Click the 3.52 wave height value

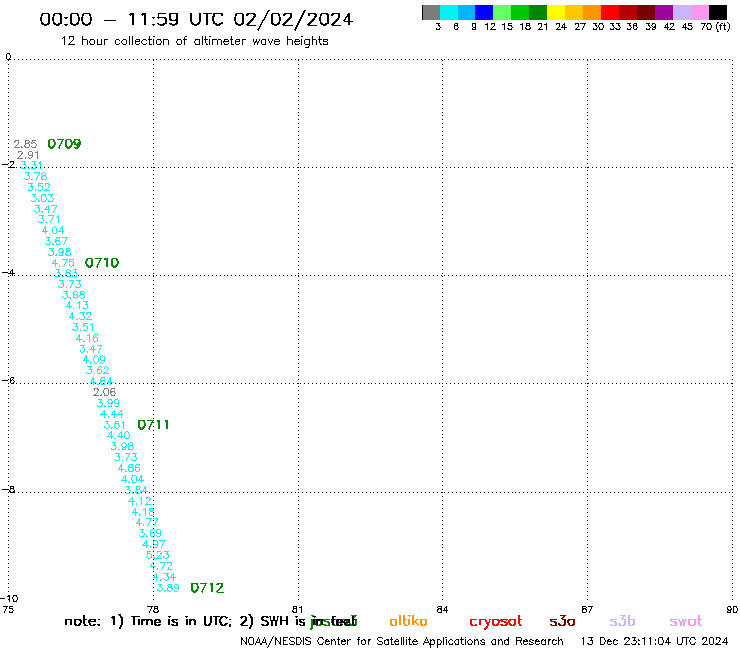(x=39, y=187)
